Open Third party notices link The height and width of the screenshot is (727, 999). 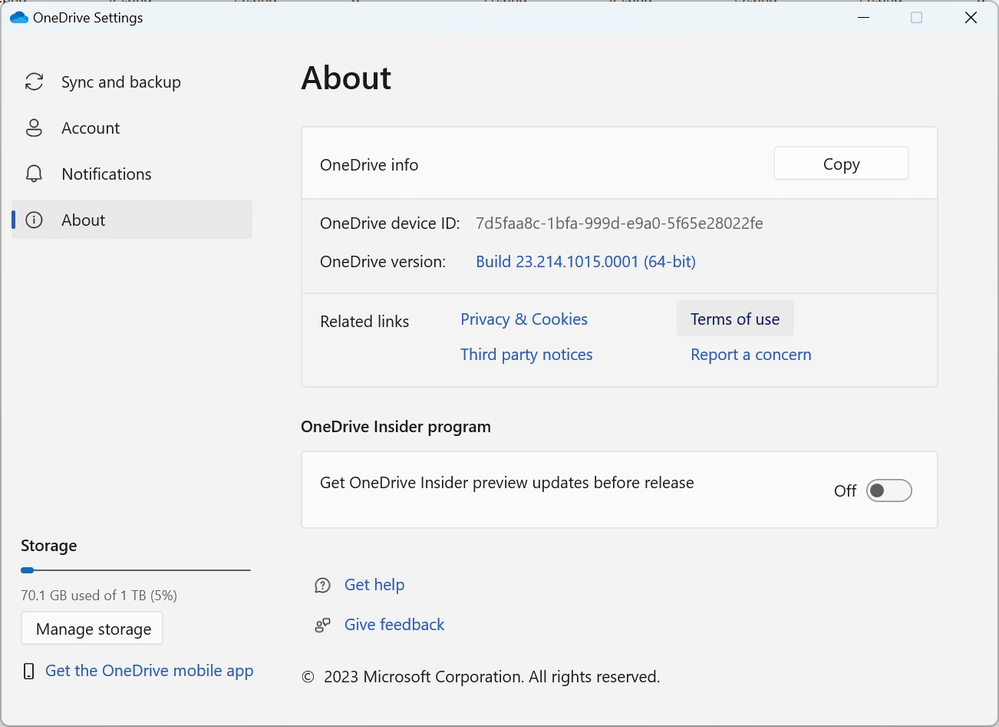click(526, 355)
